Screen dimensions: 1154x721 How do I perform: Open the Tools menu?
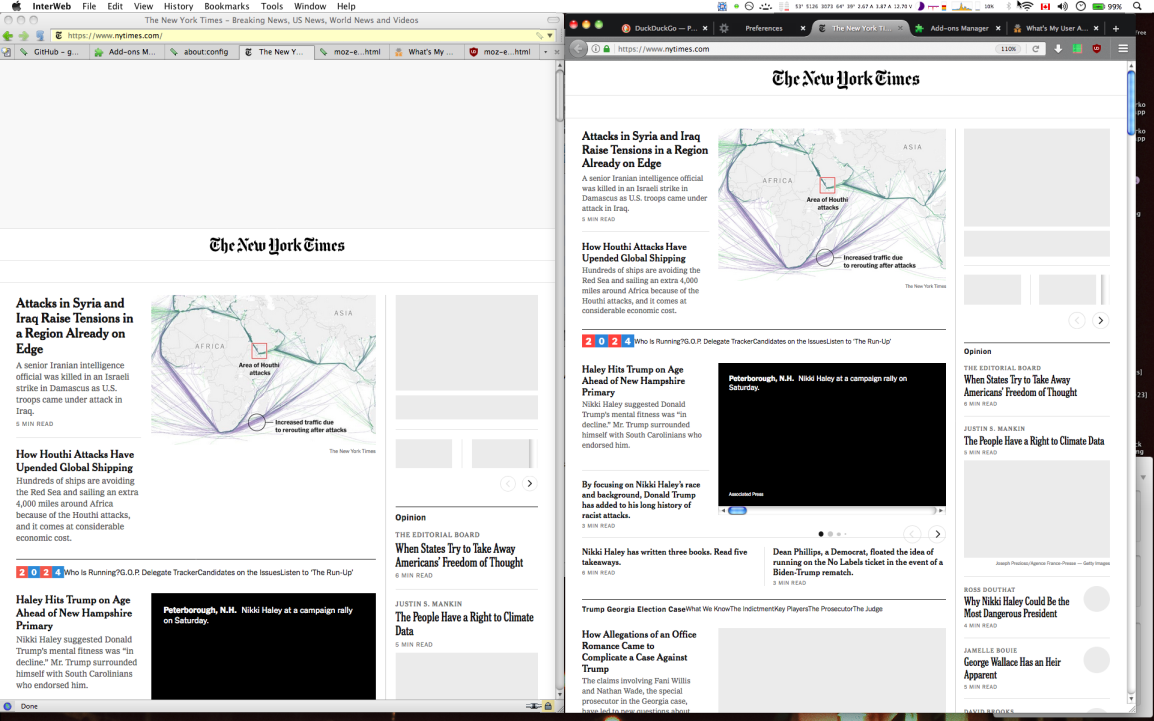tap(272, 6)
